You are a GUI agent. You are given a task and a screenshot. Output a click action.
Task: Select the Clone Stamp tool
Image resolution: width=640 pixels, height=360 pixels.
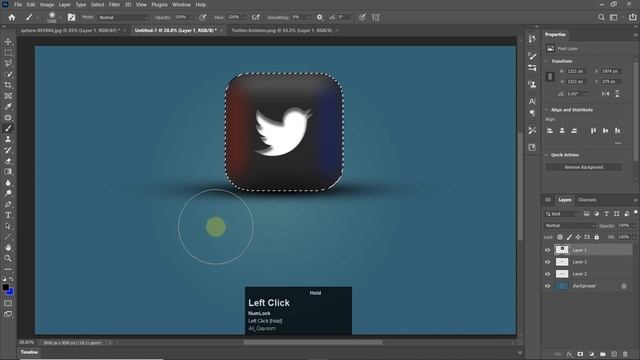(x=8, y=139)
